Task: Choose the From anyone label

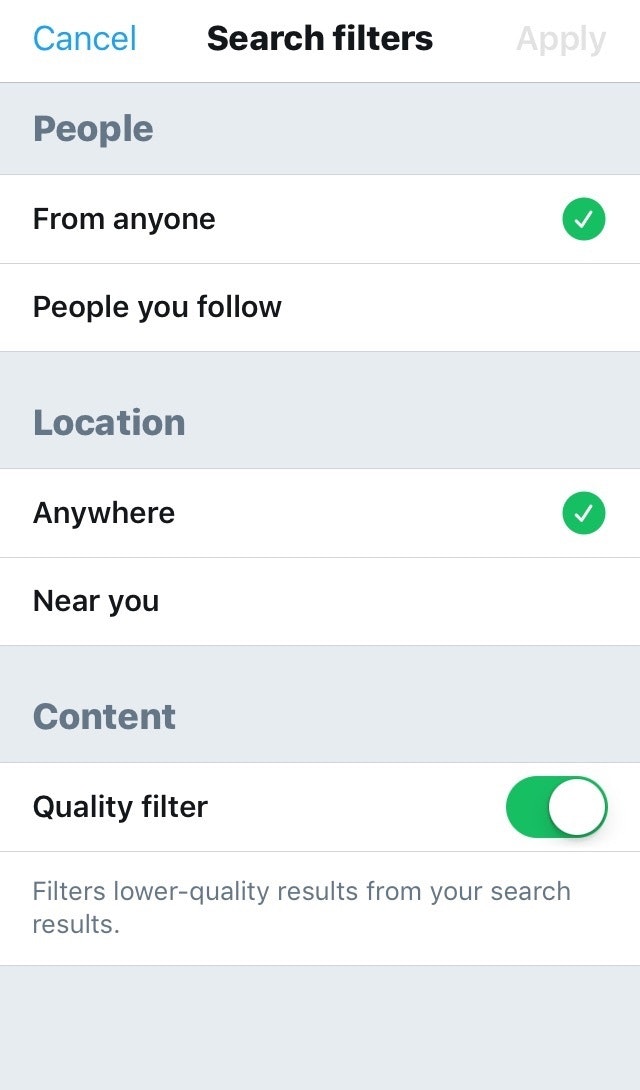Action: click(124, 219)
